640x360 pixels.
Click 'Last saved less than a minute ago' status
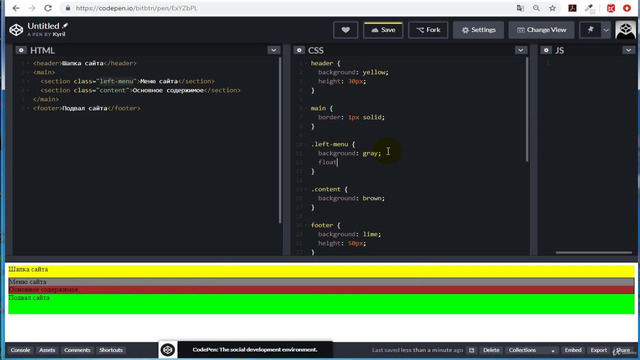(x=418, y=350)
